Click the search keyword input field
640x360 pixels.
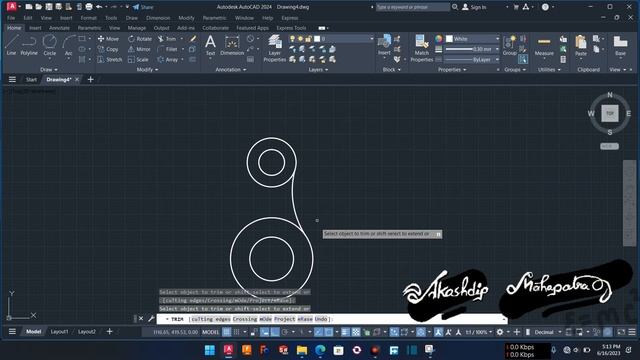point(413,7)
